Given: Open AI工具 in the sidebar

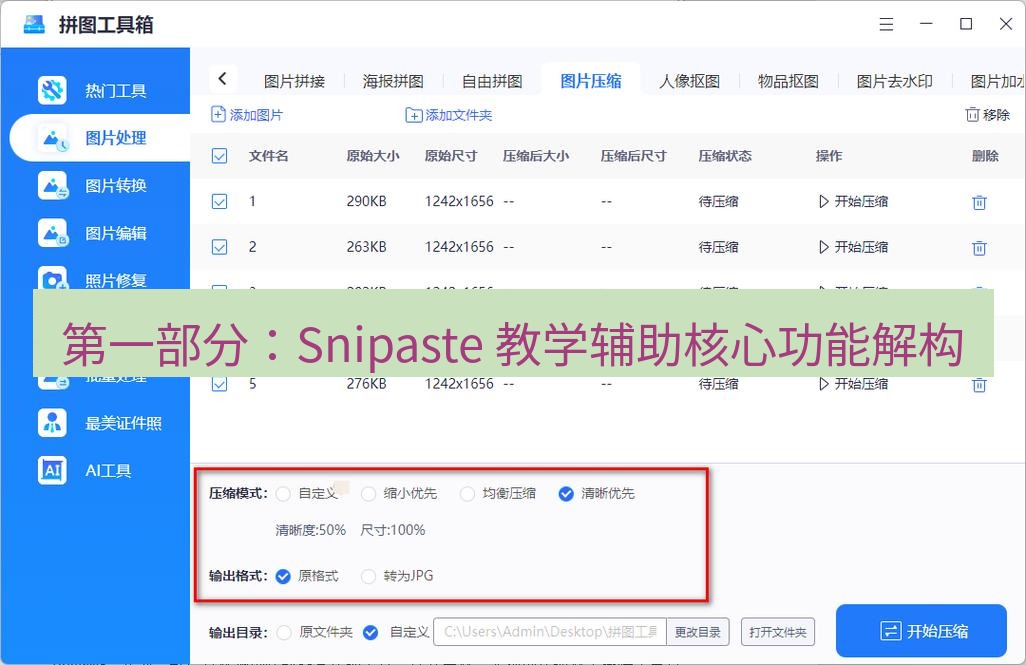Looking at the screenshot, I should click(x=85, y=471).
